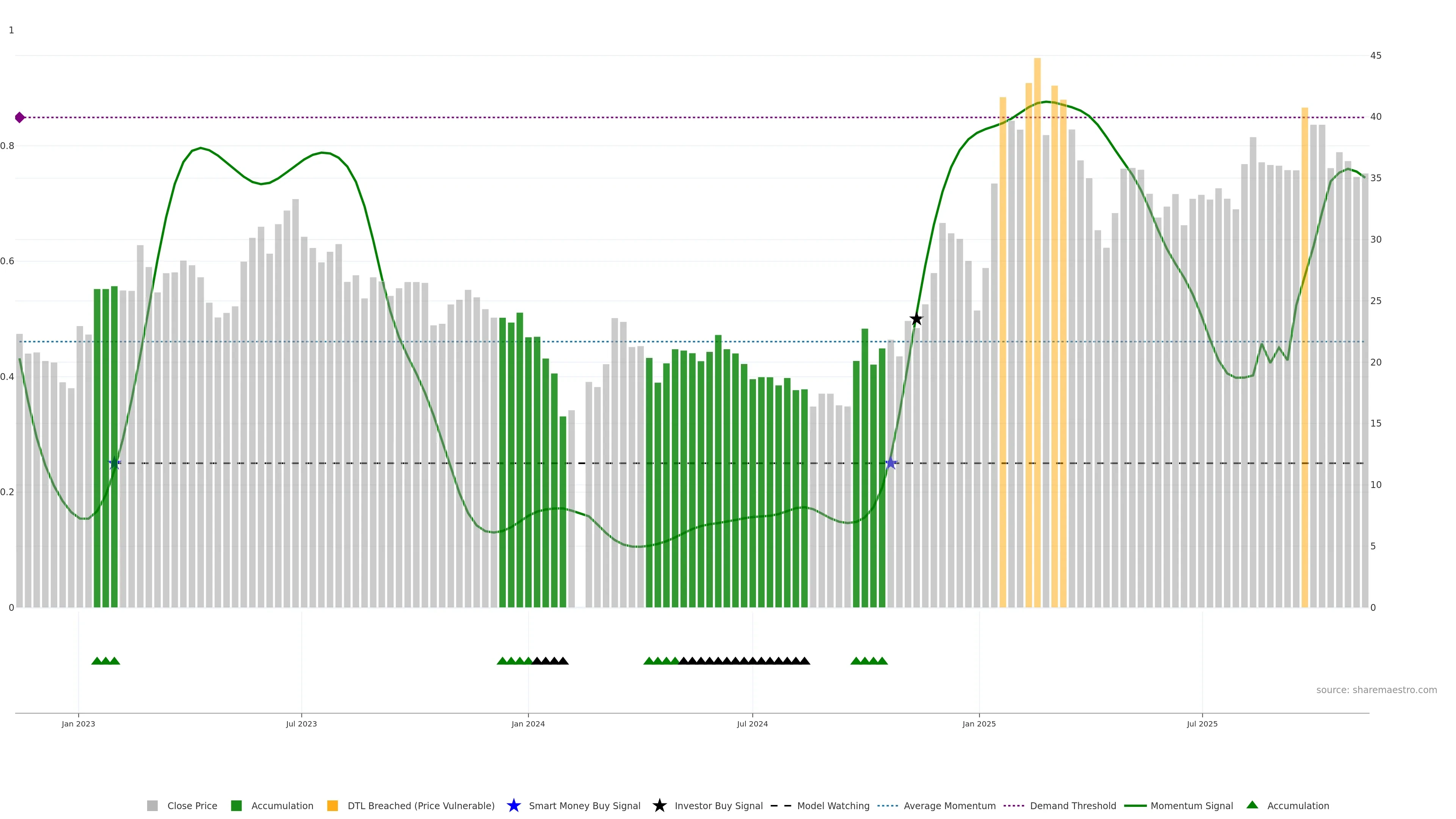This screenshot has height=819, width=1456.
Task: Click the green square Accumulation legend swatch
Action: (236, 805)
